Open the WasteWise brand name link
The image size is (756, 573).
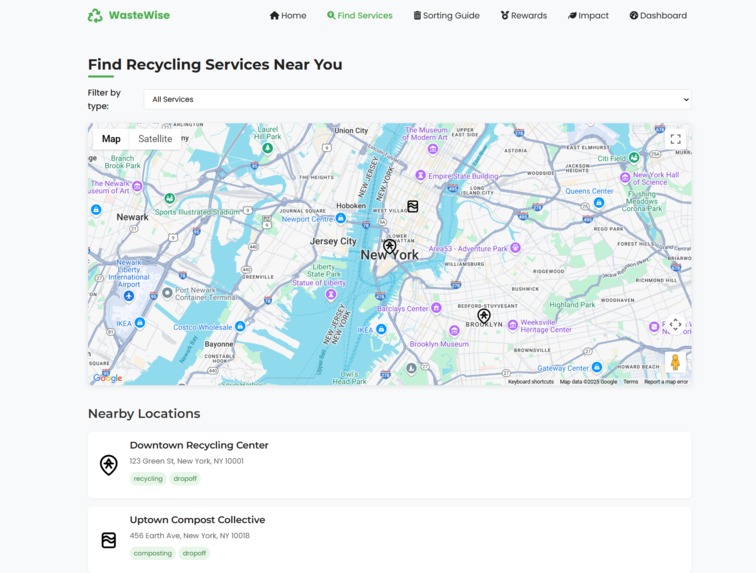pos(139,15)
